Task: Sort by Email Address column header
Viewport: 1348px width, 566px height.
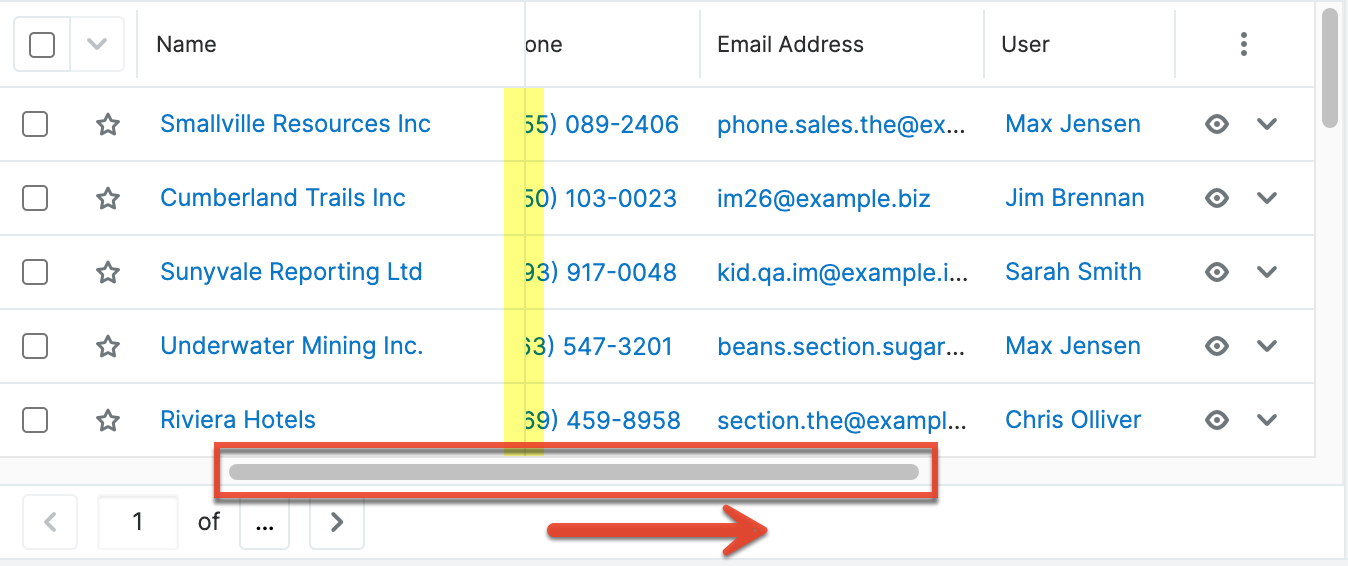Action: (790, 45)
